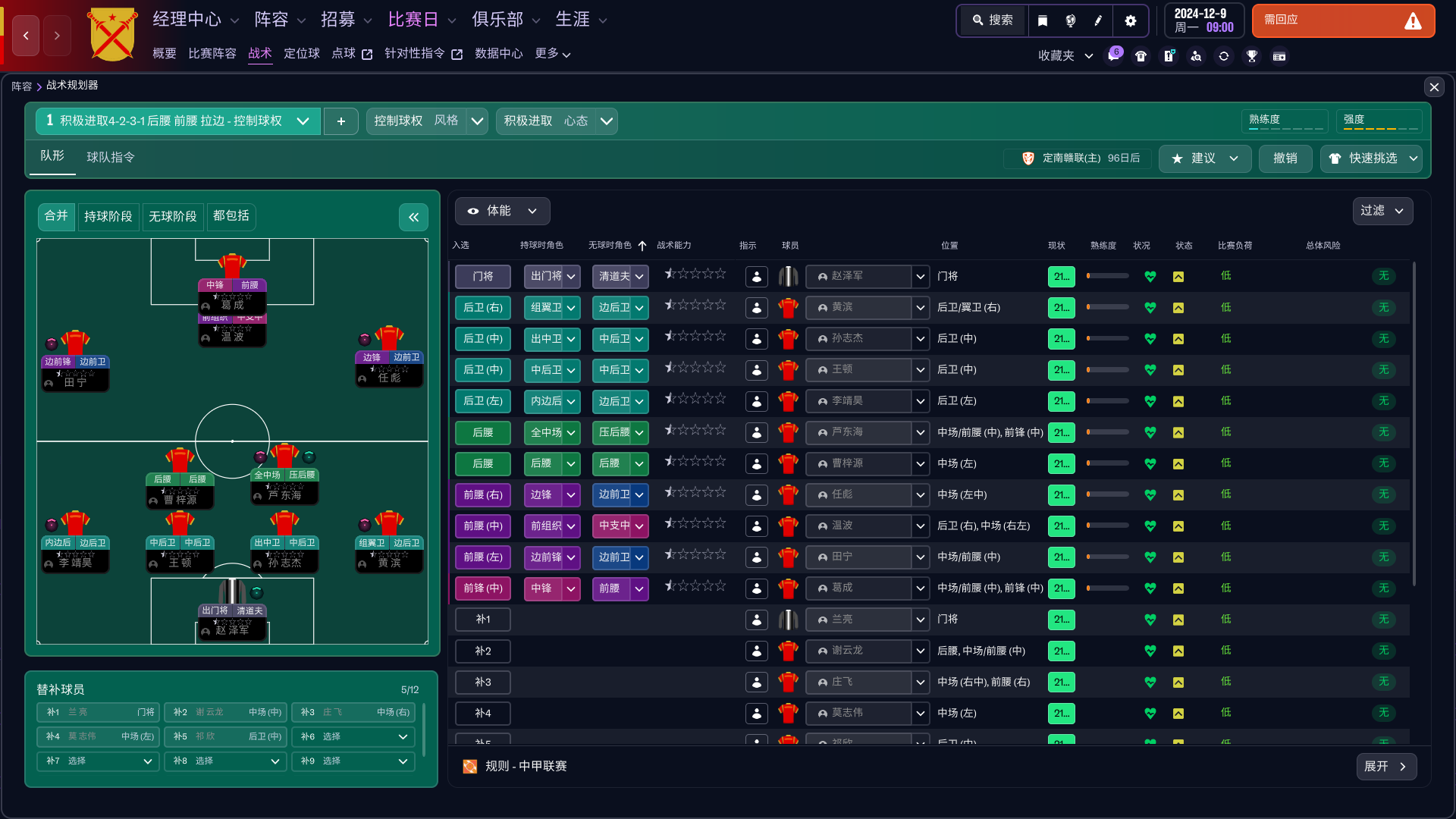Select the 持球阶段 view toggle
This screenshot has width=1456, height=819.
pos(108,216)
